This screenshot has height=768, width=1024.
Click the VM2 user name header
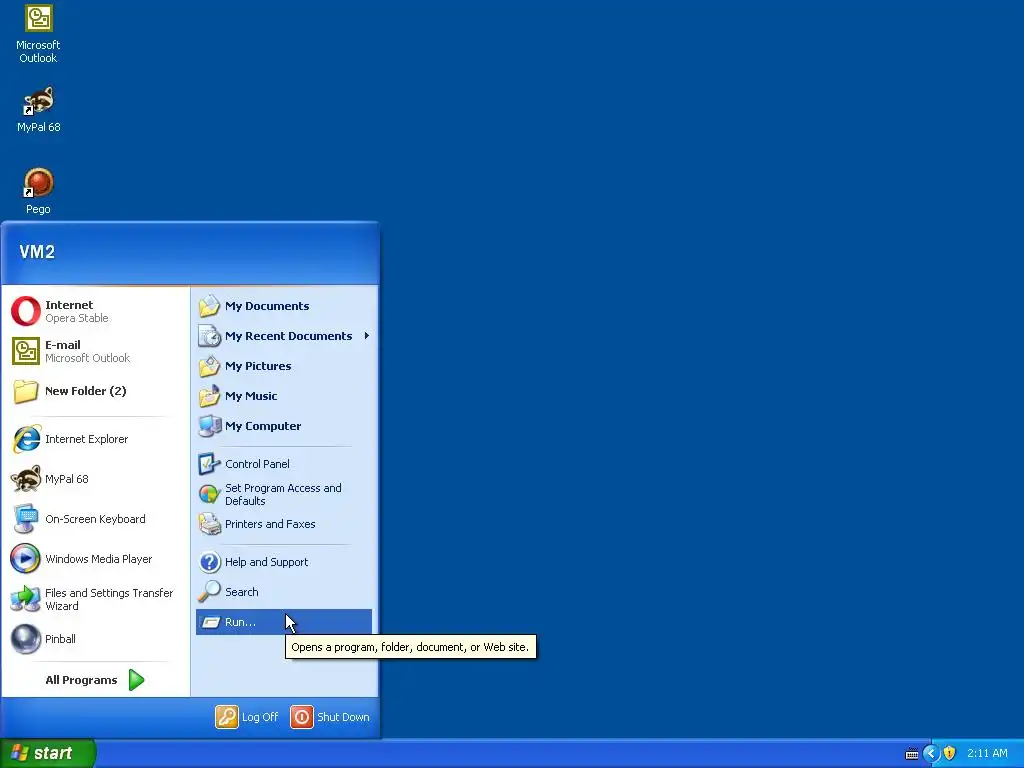pos(37,251)
